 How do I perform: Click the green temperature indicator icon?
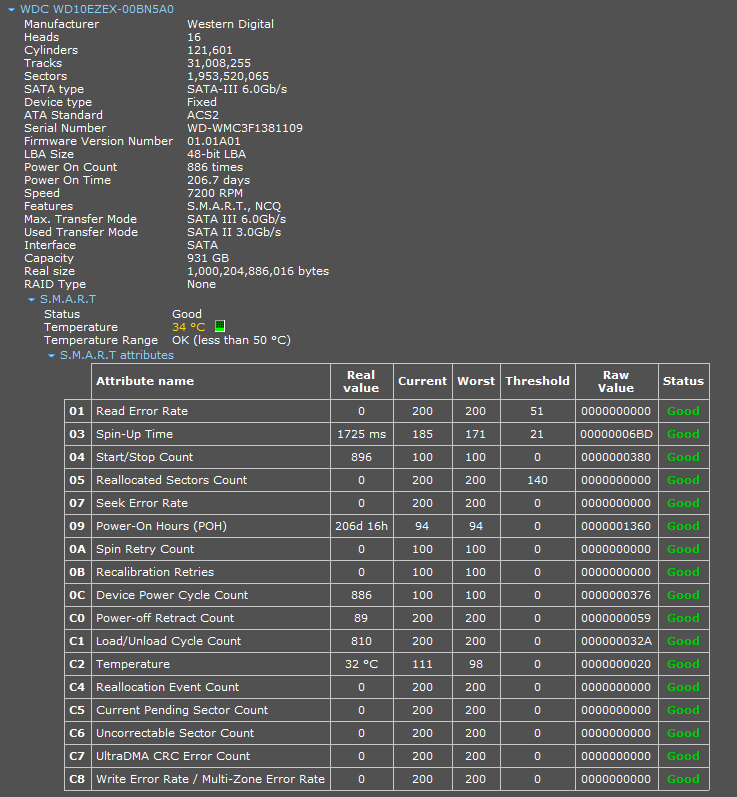click(220, 326)
